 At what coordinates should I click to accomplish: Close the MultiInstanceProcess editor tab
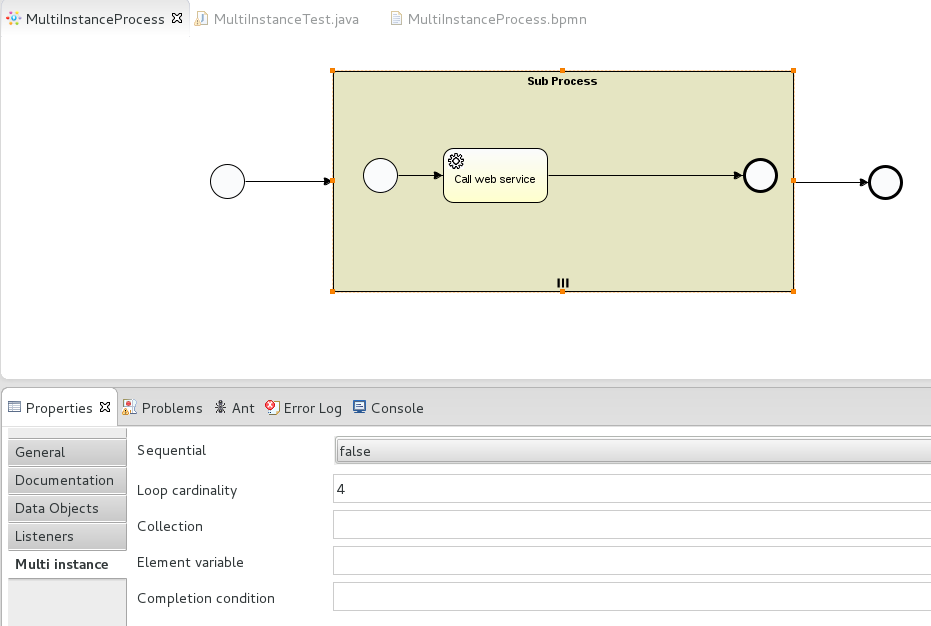(x=177, y=19)
